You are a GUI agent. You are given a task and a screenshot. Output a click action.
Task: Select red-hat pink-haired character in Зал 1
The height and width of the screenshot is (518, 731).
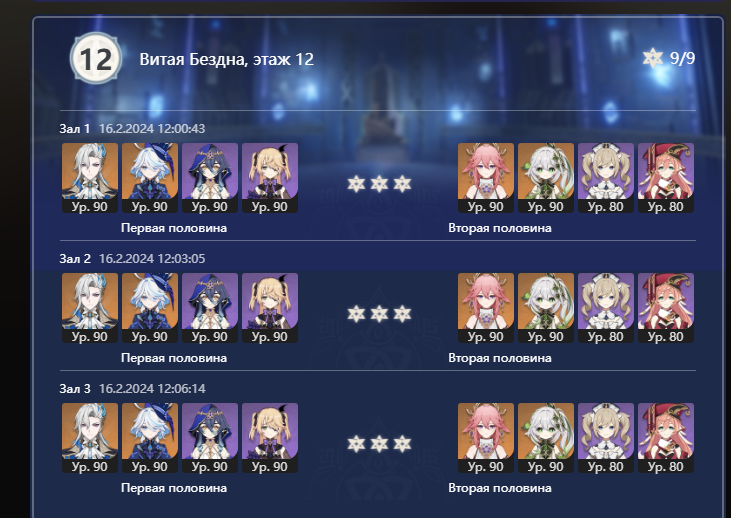[x=666, y=178]
